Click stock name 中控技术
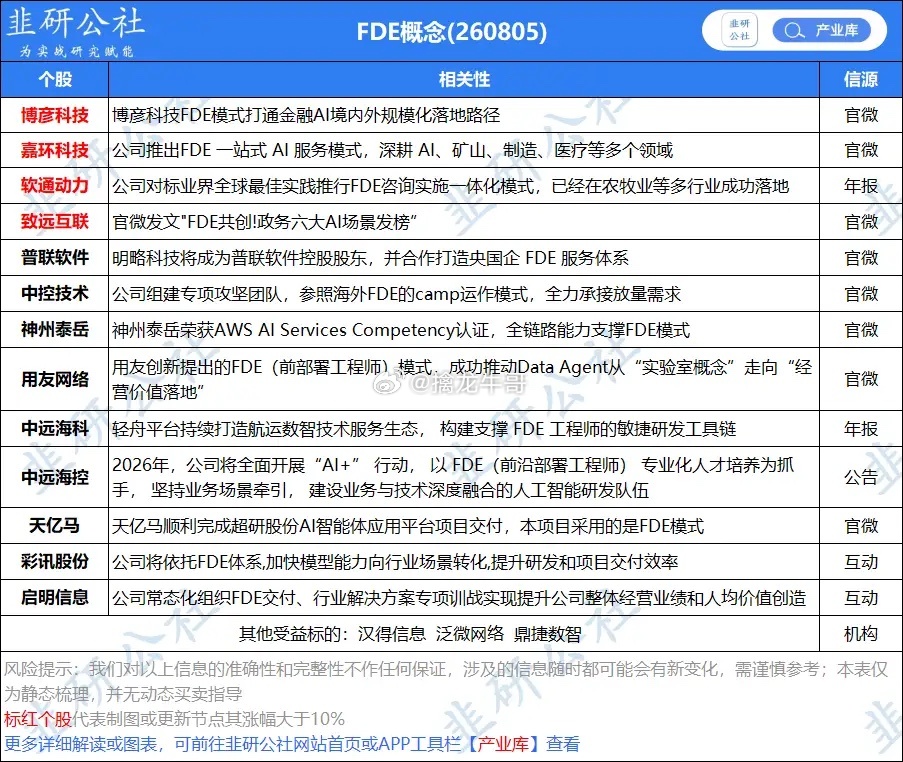903x762 pixels. (x=55, y=294)
